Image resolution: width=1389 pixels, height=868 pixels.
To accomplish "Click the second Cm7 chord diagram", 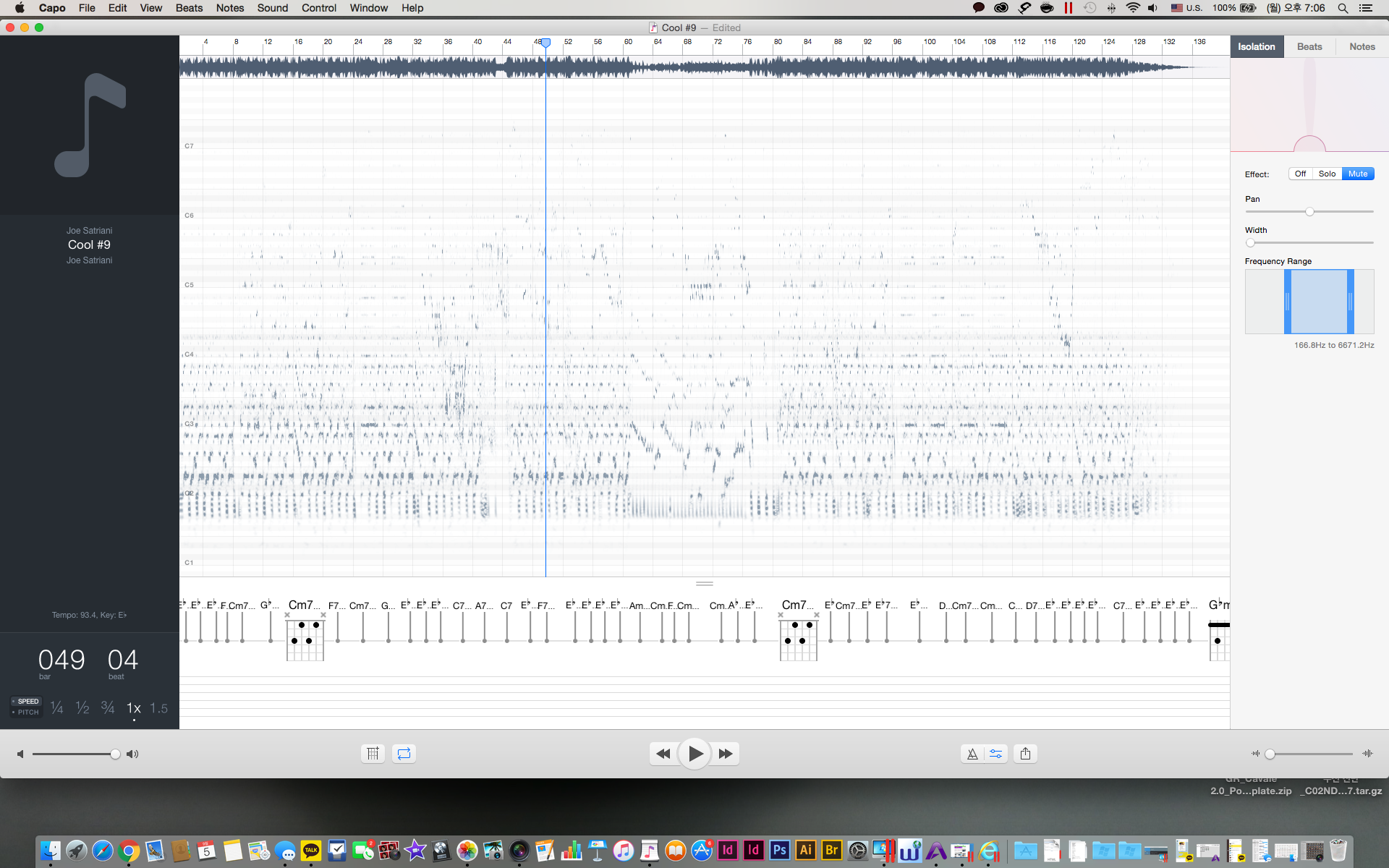I will (x=798, y=636).
